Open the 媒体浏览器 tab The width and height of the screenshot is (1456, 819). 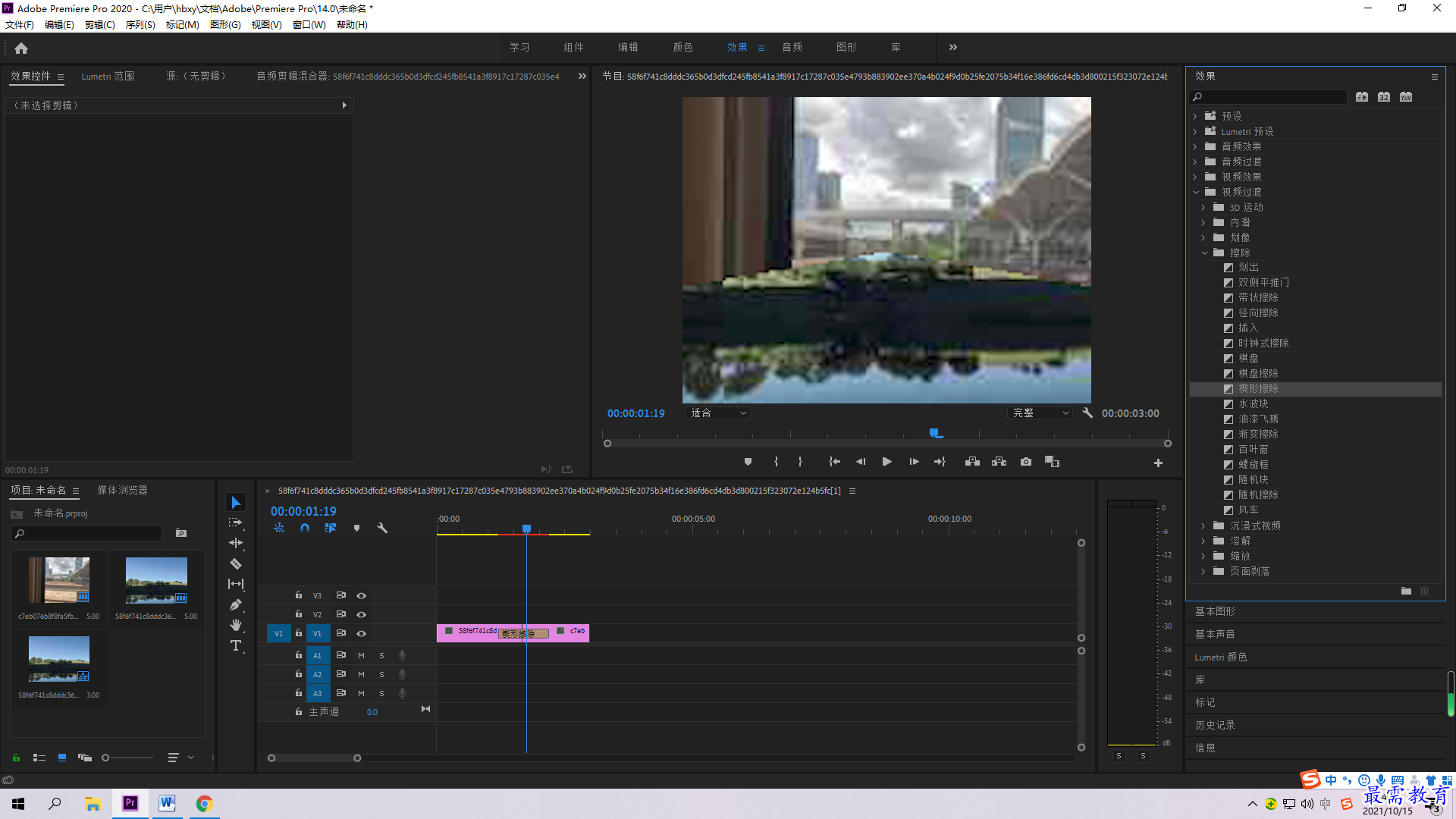[x=122, y=490]
